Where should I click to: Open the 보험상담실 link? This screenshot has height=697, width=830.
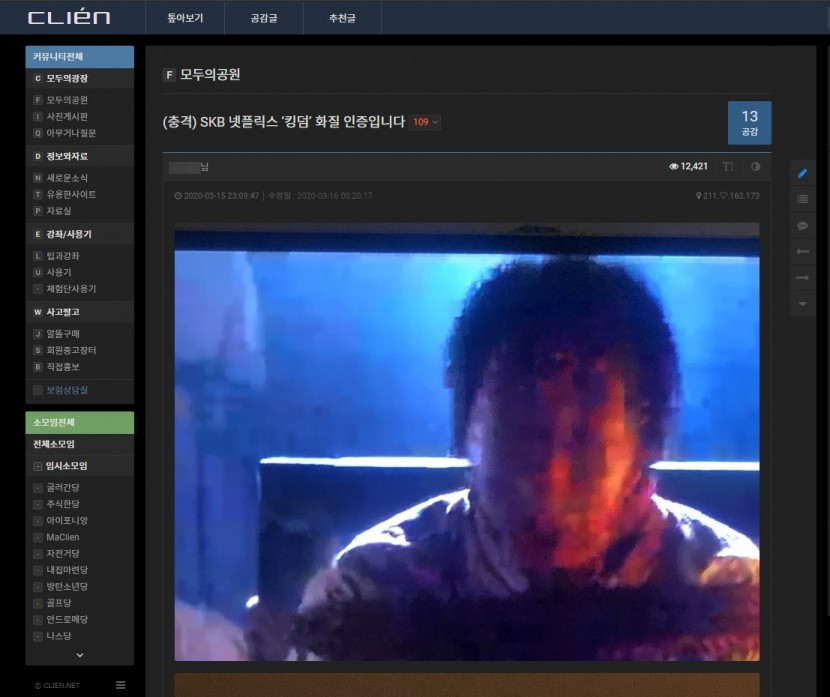(x=67, y=390)
